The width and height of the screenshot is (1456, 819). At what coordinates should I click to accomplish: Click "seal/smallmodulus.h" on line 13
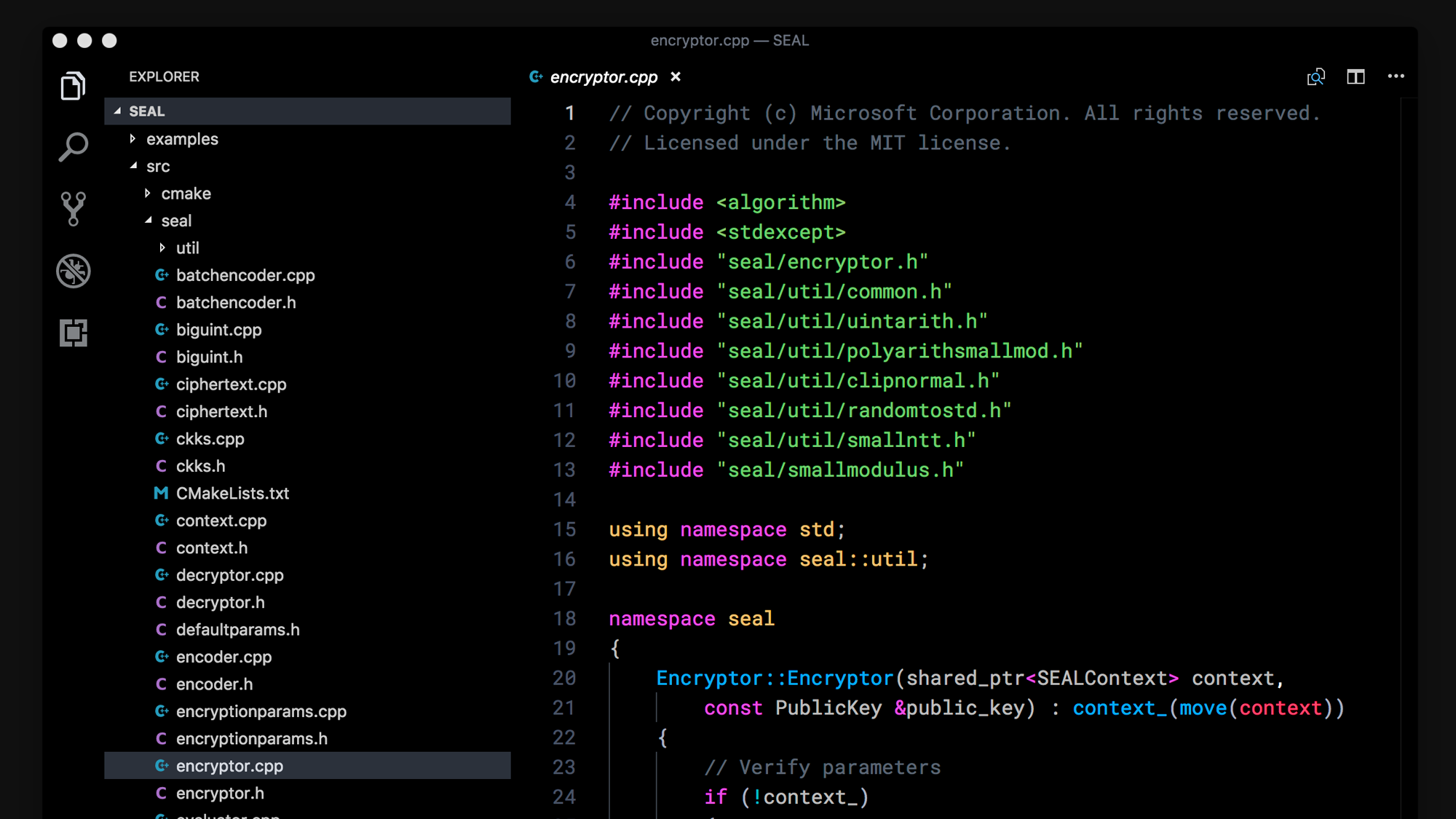click(840, 470)
